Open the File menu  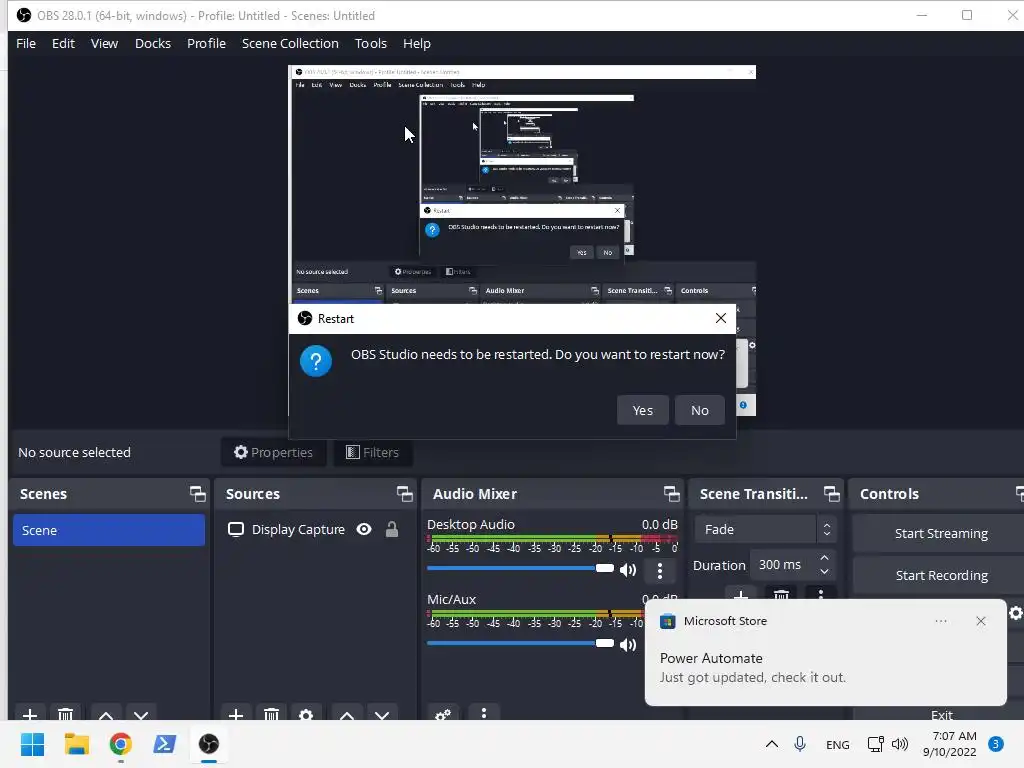[26, 43]
